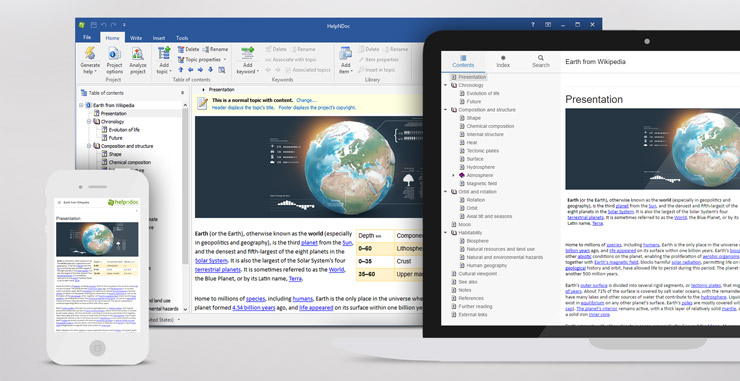The width and height of the screenshot is (740, 381).
Task: Expand the Atmosphere entry in browser contents
Action: [454, 175]
